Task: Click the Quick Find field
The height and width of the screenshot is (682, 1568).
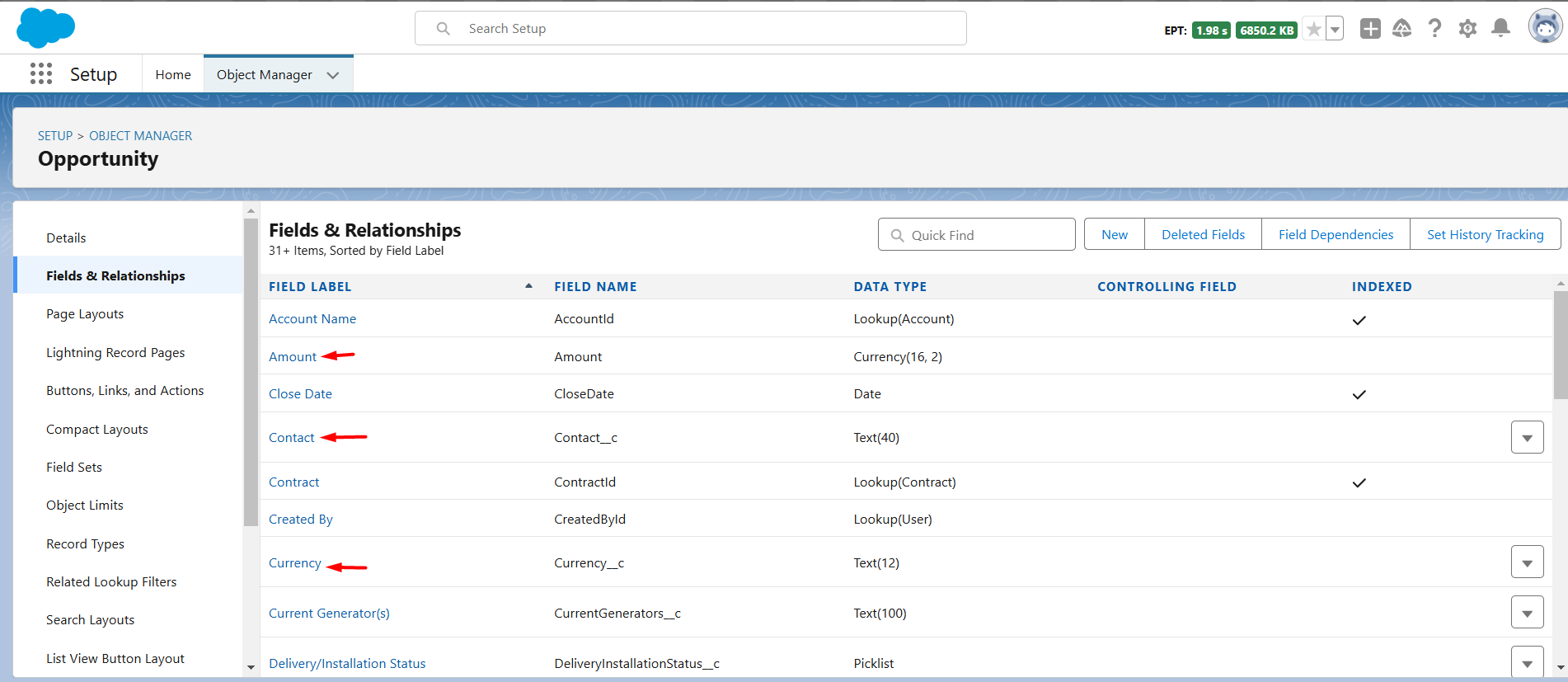Action: pyautogui.click(x=977, y=234)
